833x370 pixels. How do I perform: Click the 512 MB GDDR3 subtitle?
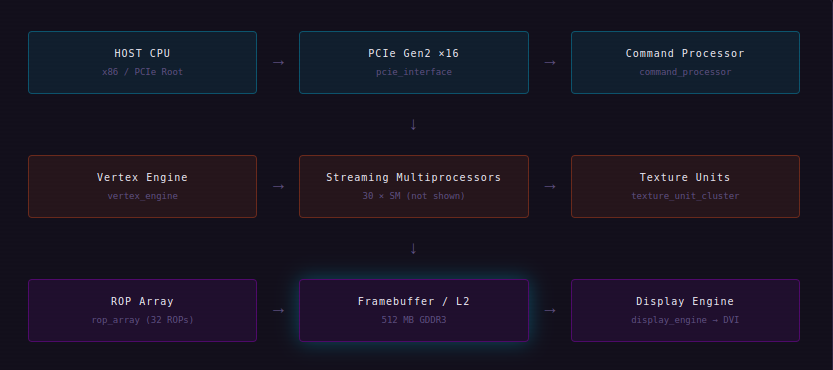[414, 320]
